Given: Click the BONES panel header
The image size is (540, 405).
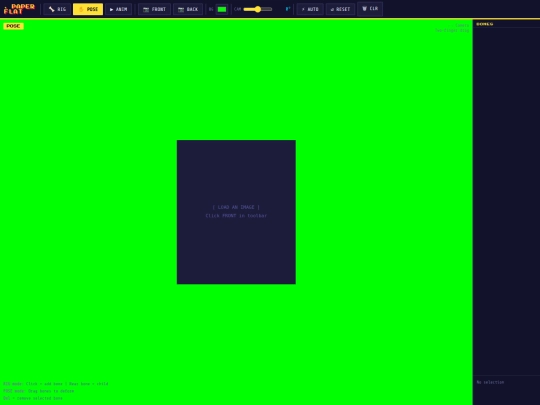Looking at the screenshot, I should point(485,24).
